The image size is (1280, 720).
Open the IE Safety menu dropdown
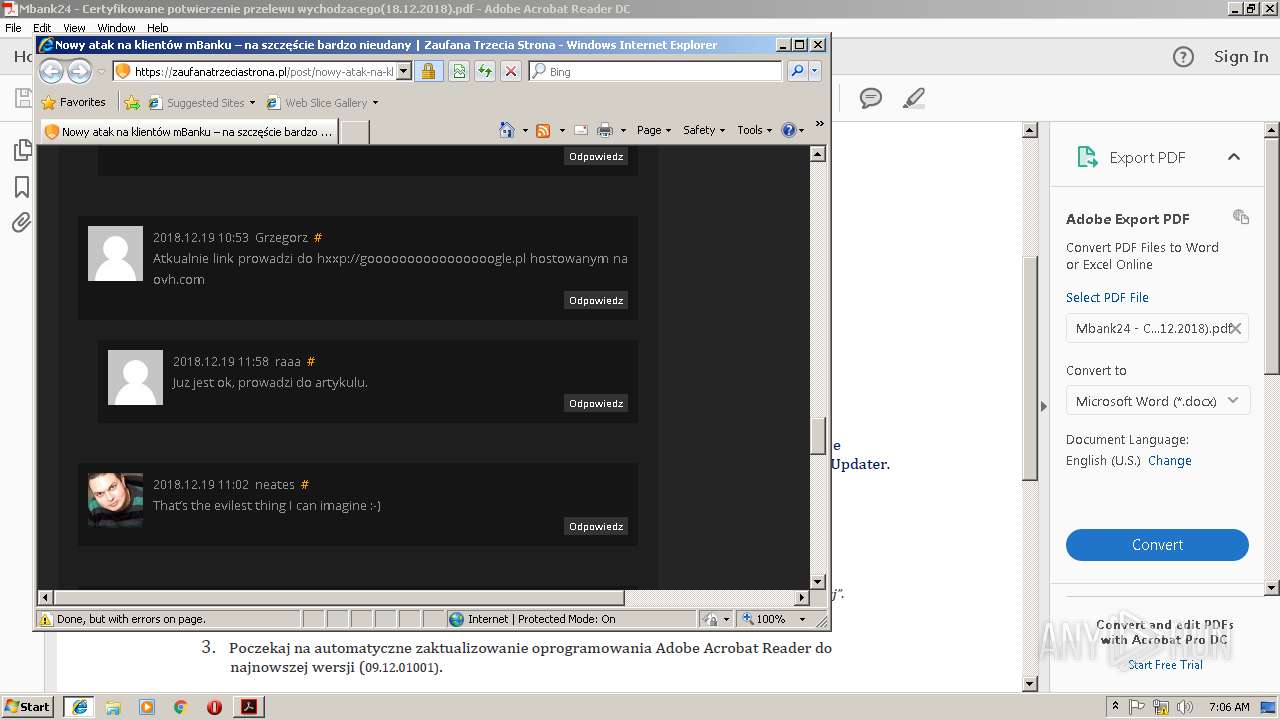pos(704,130)
